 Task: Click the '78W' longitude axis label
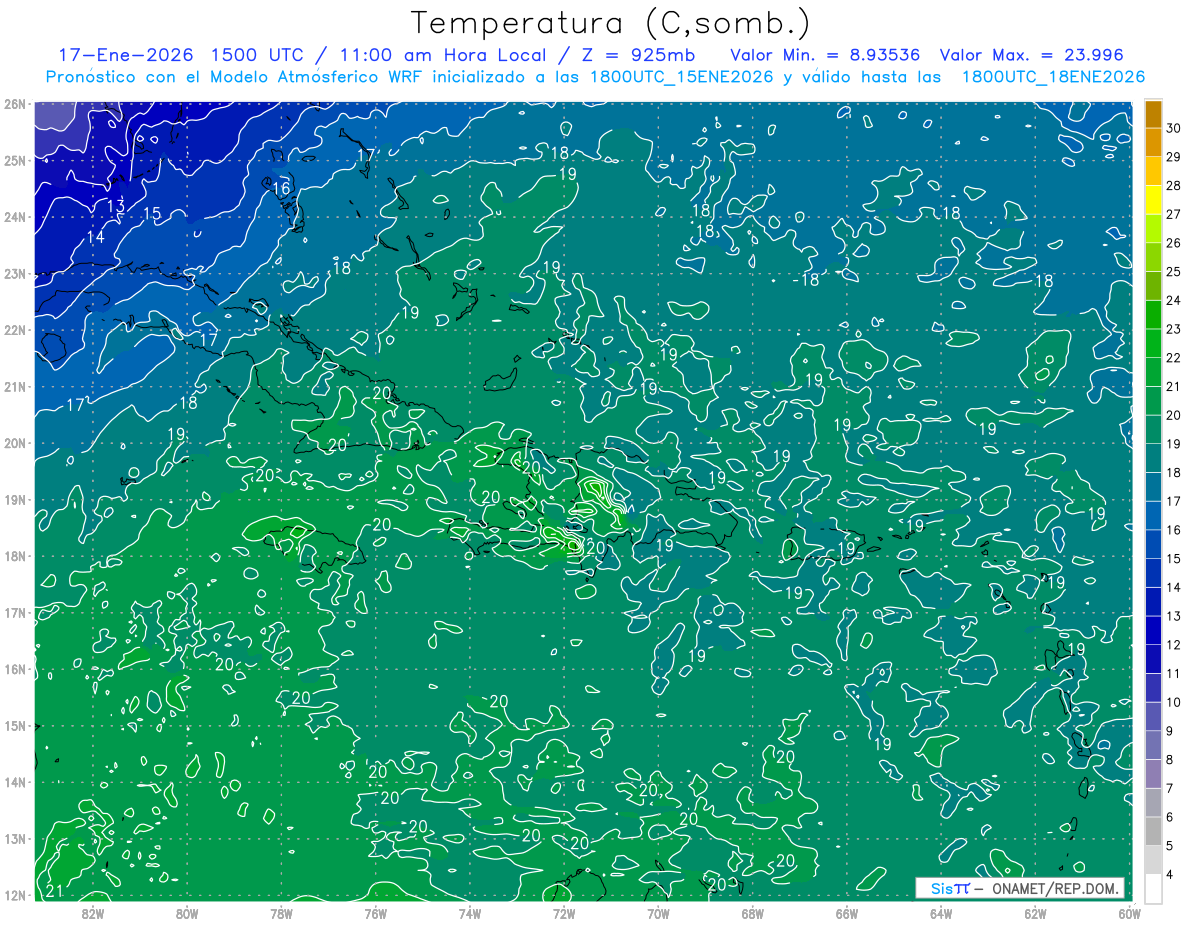coord(281,913)
